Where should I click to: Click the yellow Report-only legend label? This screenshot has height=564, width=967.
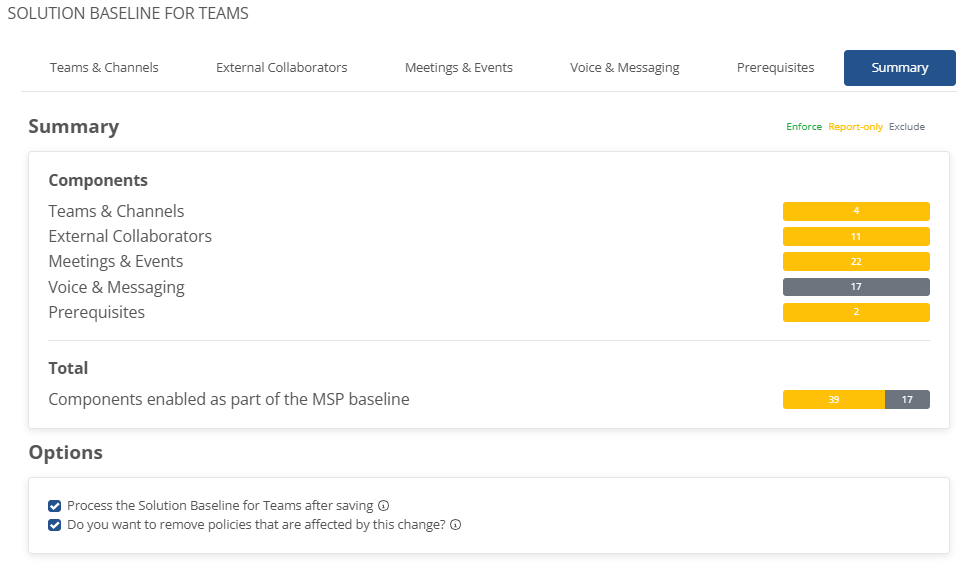855,126
